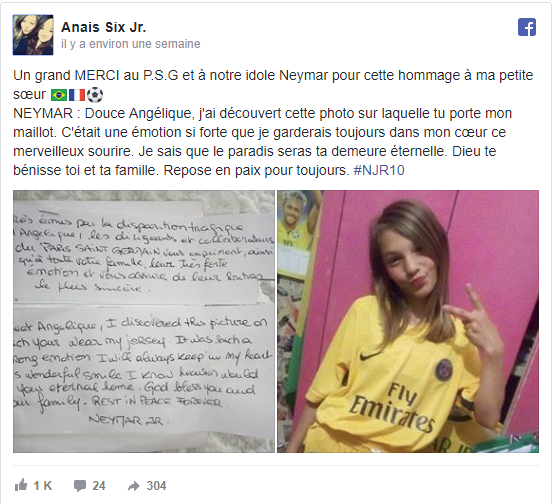This screenshot has width=554, height=504.
Task: Click the 24 comments count
Action: point(99,486)
